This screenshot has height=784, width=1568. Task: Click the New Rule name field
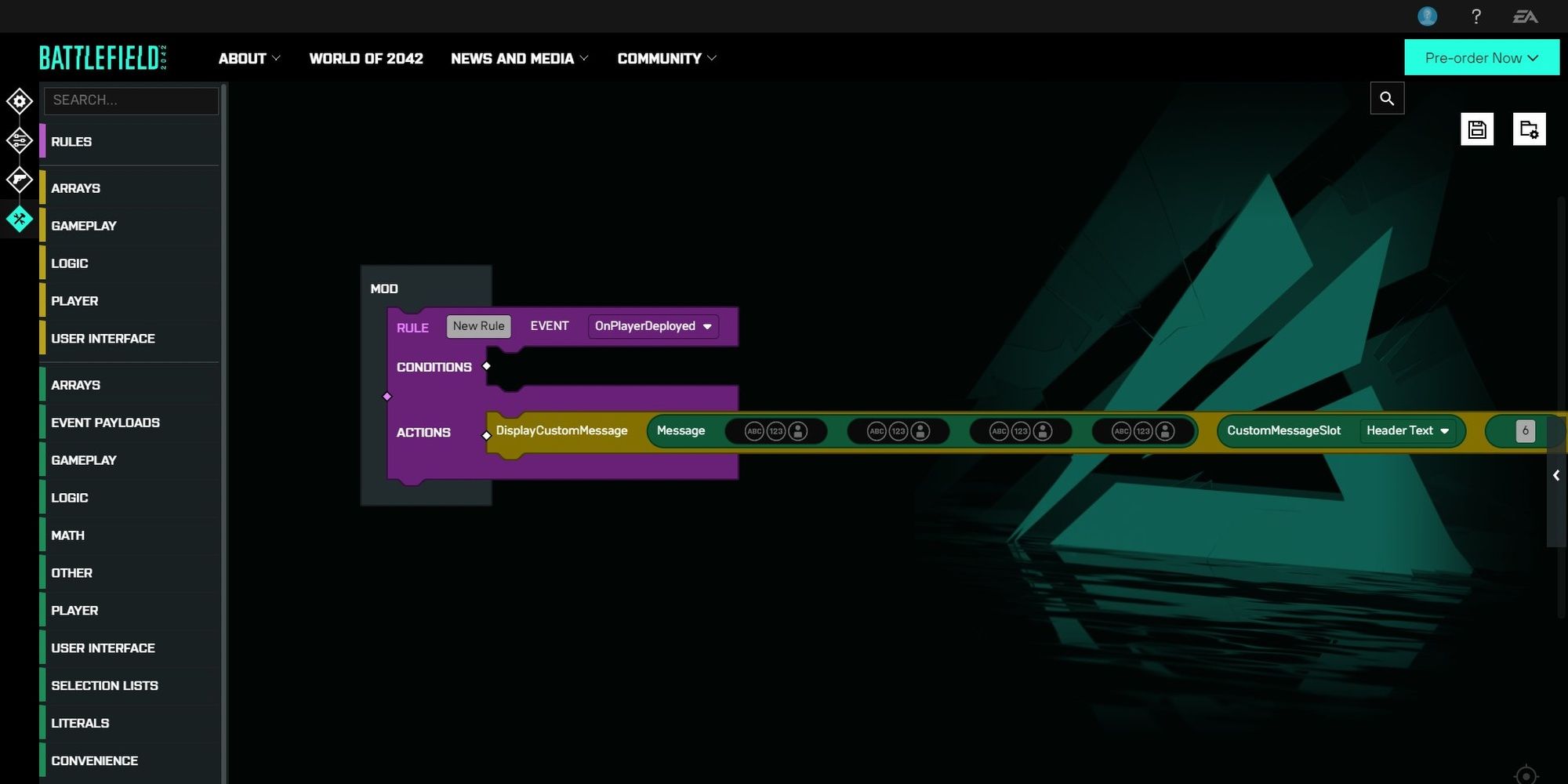click(478, 326)
